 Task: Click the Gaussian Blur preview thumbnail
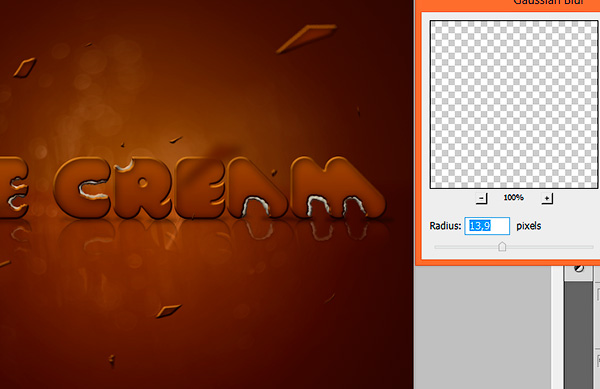[x=514, y=104]
